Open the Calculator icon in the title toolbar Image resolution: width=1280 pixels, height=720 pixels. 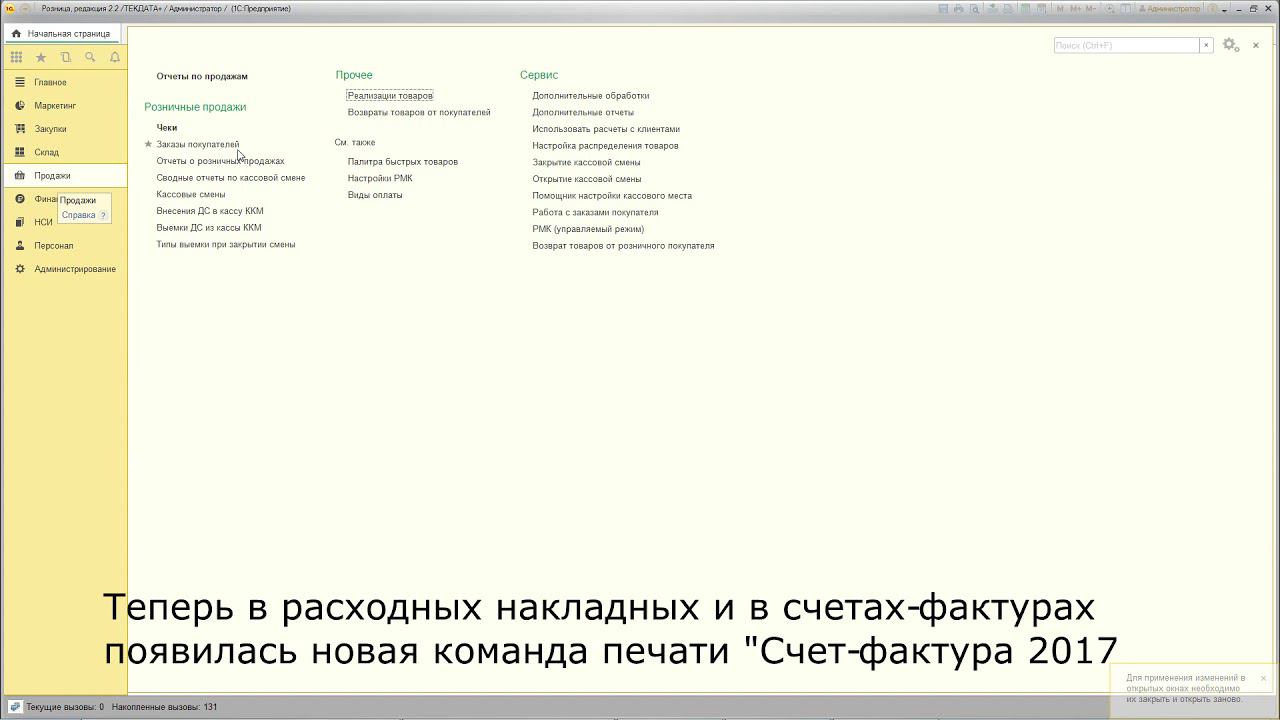(x=1026, y=8)
